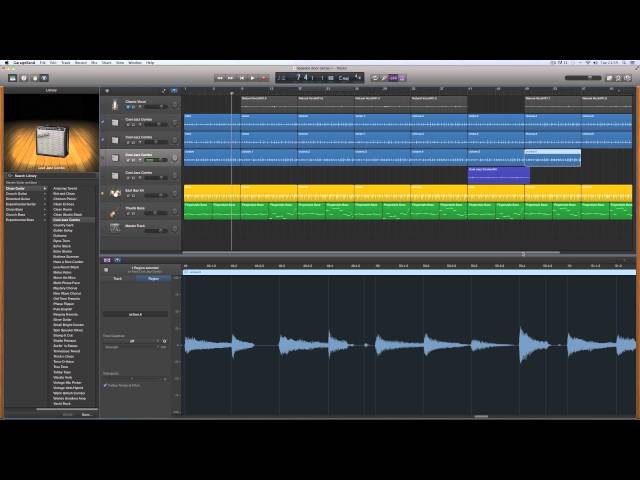Start recording with the red Record button
The height and width of the screenshot is (480, 640).
(x=264, y=78)
